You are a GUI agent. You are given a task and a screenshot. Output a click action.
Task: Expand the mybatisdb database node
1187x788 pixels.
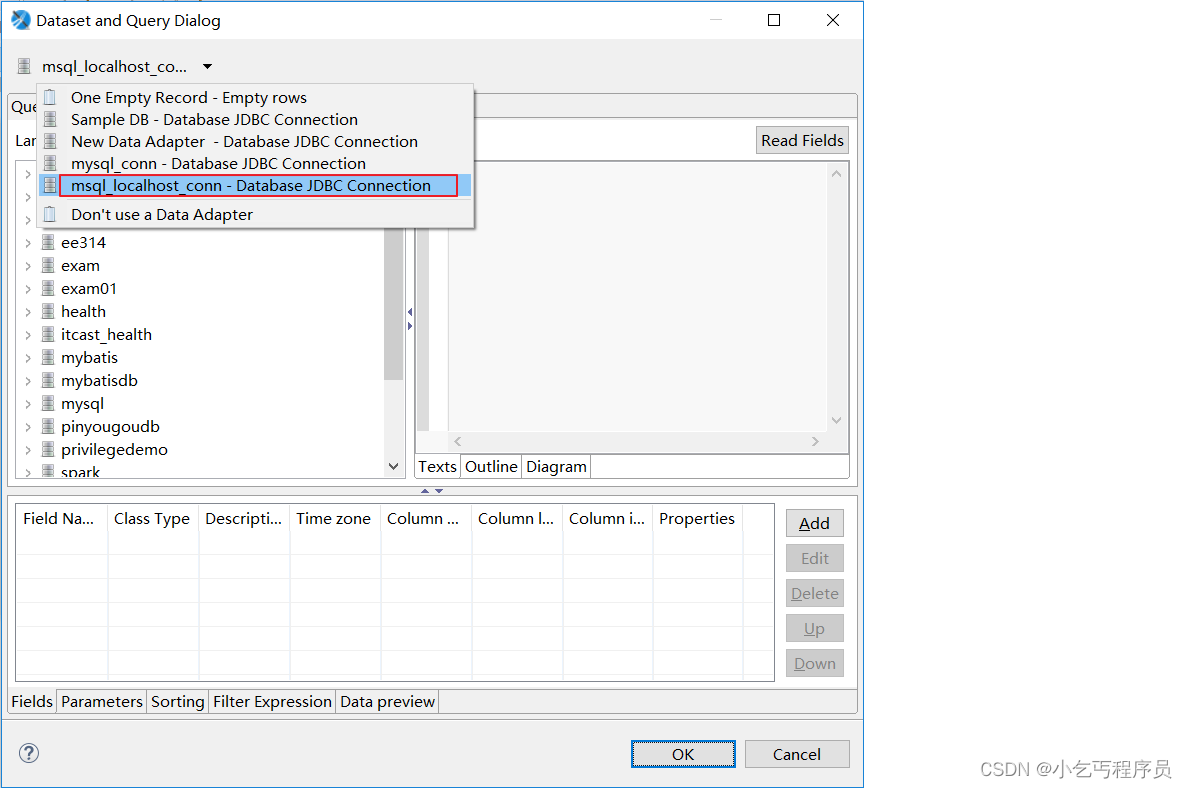tap(28, 381)
